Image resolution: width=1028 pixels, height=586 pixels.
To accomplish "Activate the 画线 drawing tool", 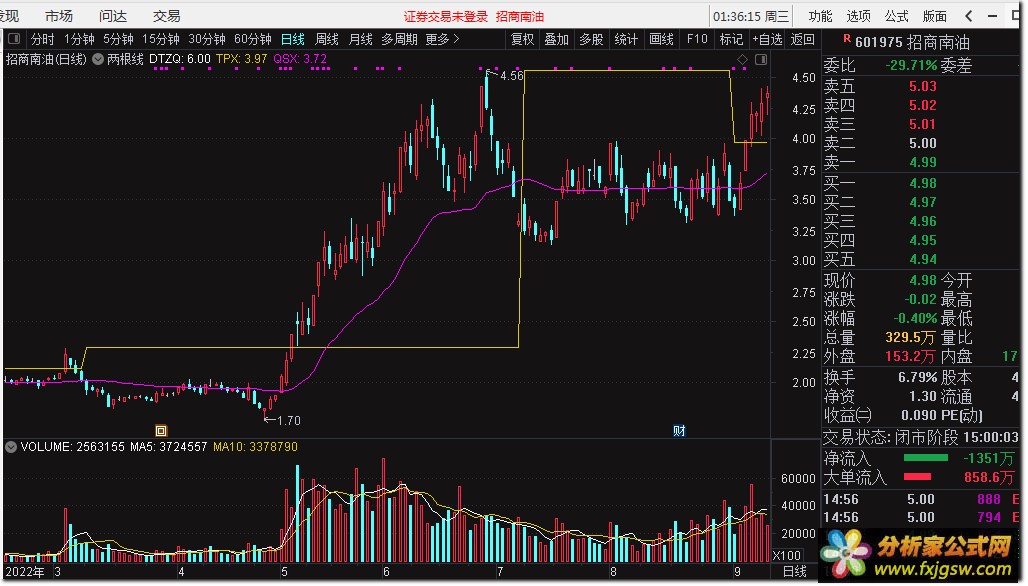I will coord(661,39).
